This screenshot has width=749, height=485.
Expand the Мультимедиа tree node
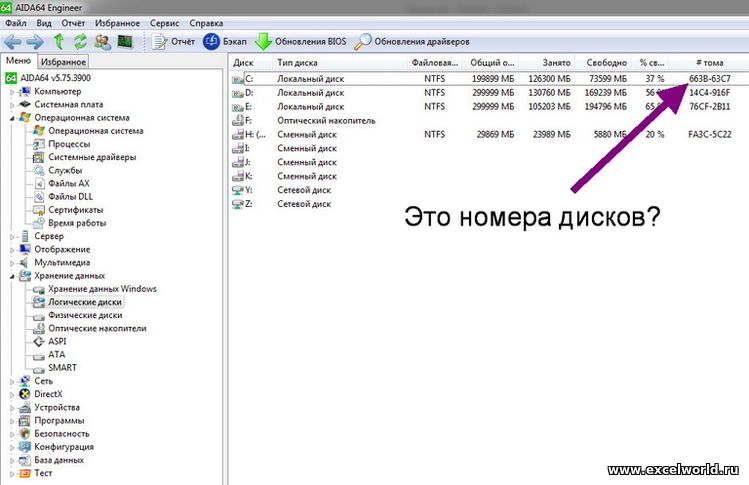12,263
